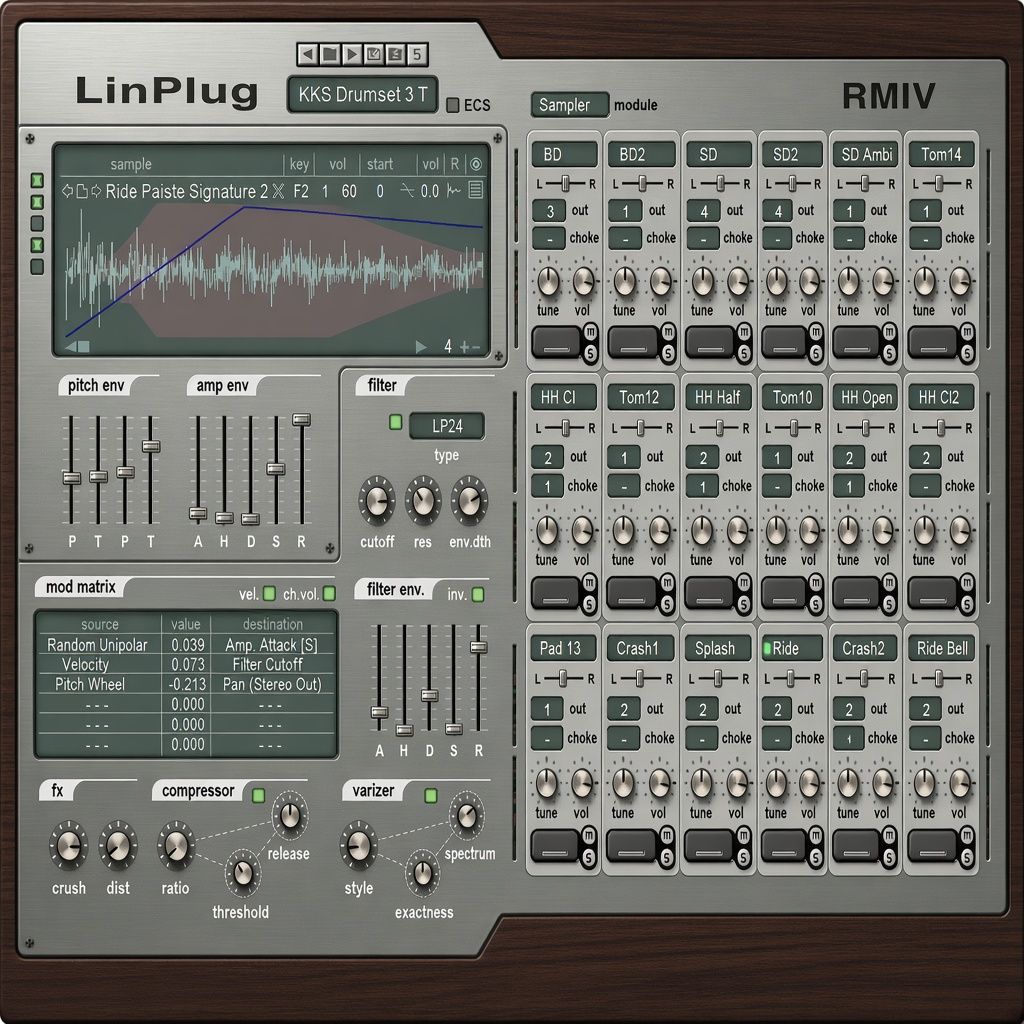Toggle the third (unlit) sample layer LED beside the waveform
1024x1024 pixels.
[x=37, y=223]
